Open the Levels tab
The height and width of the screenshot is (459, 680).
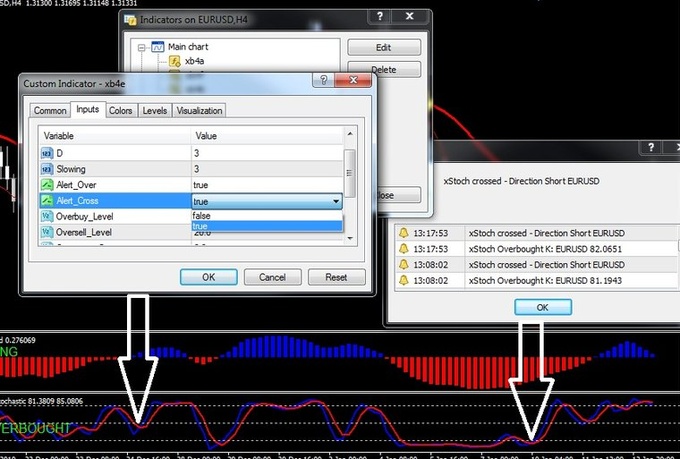[155, 111]
